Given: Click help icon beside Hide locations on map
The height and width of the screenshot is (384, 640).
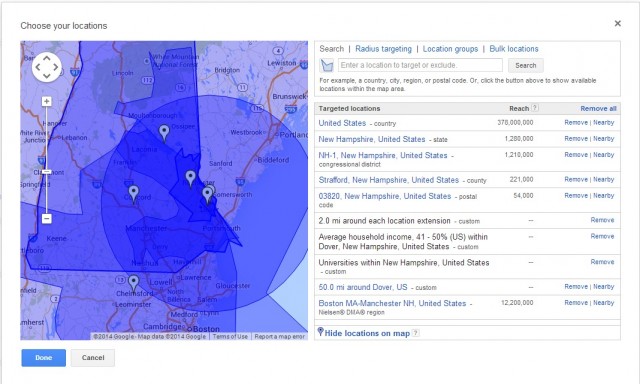Looking at the screenshot, I should pos(416,333).
